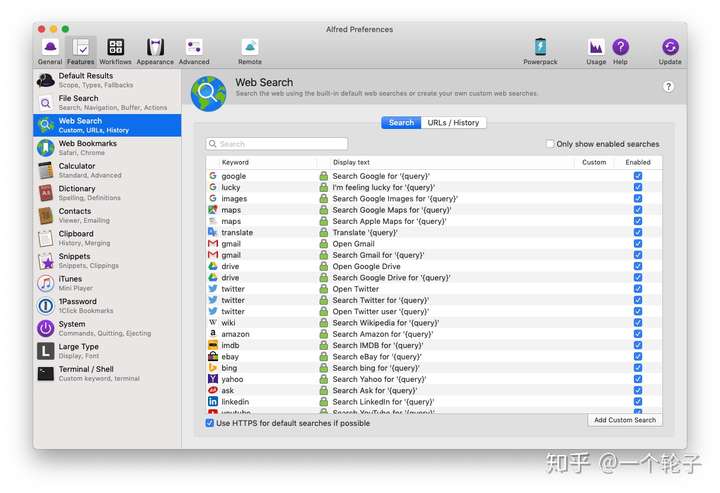This screenshot has height=493, width=720.
Task: Open Dictionary feature settings
Action: pyautogui.click(x=107, y=193)
